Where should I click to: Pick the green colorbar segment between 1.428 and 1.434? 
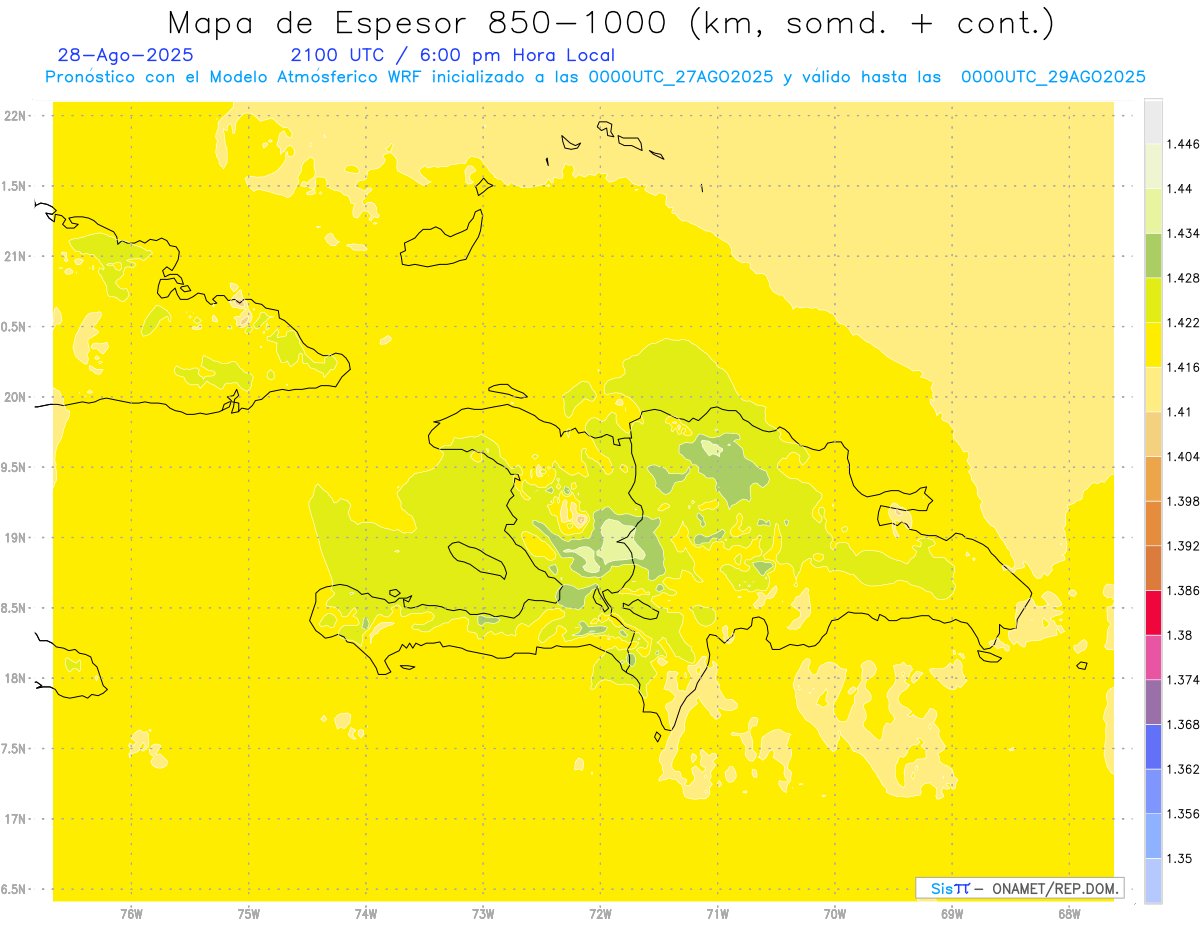pyautogui.click(x=1153, y=255)
